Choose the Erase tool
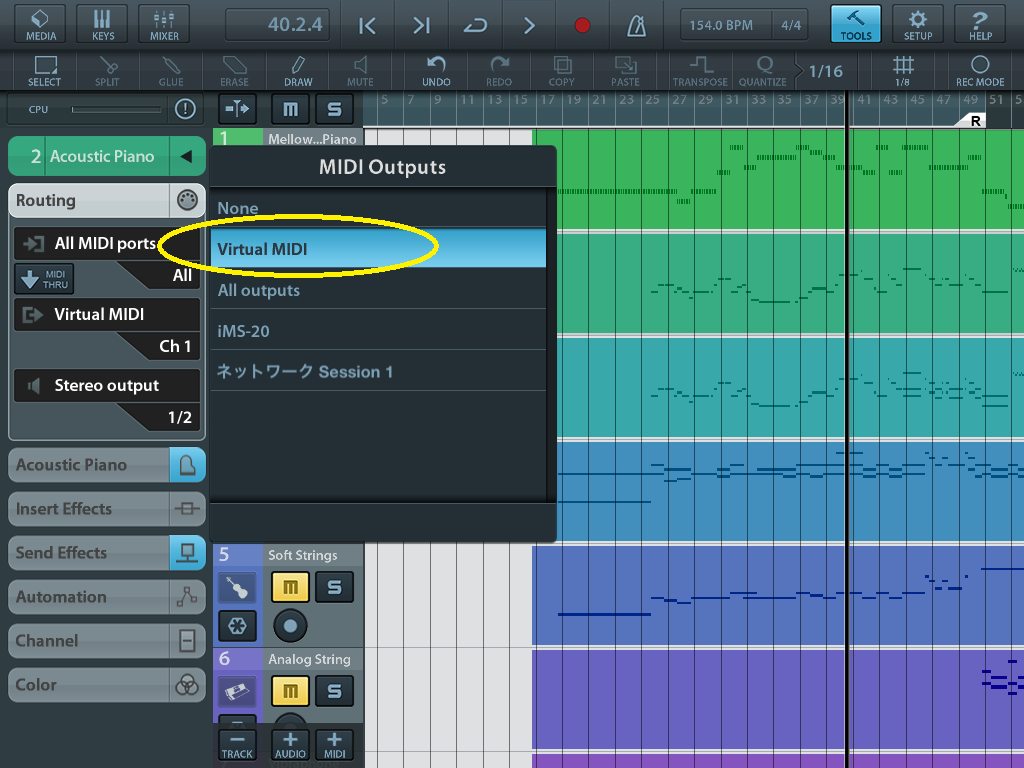The image size is (1024, 768). click(234, 71)
